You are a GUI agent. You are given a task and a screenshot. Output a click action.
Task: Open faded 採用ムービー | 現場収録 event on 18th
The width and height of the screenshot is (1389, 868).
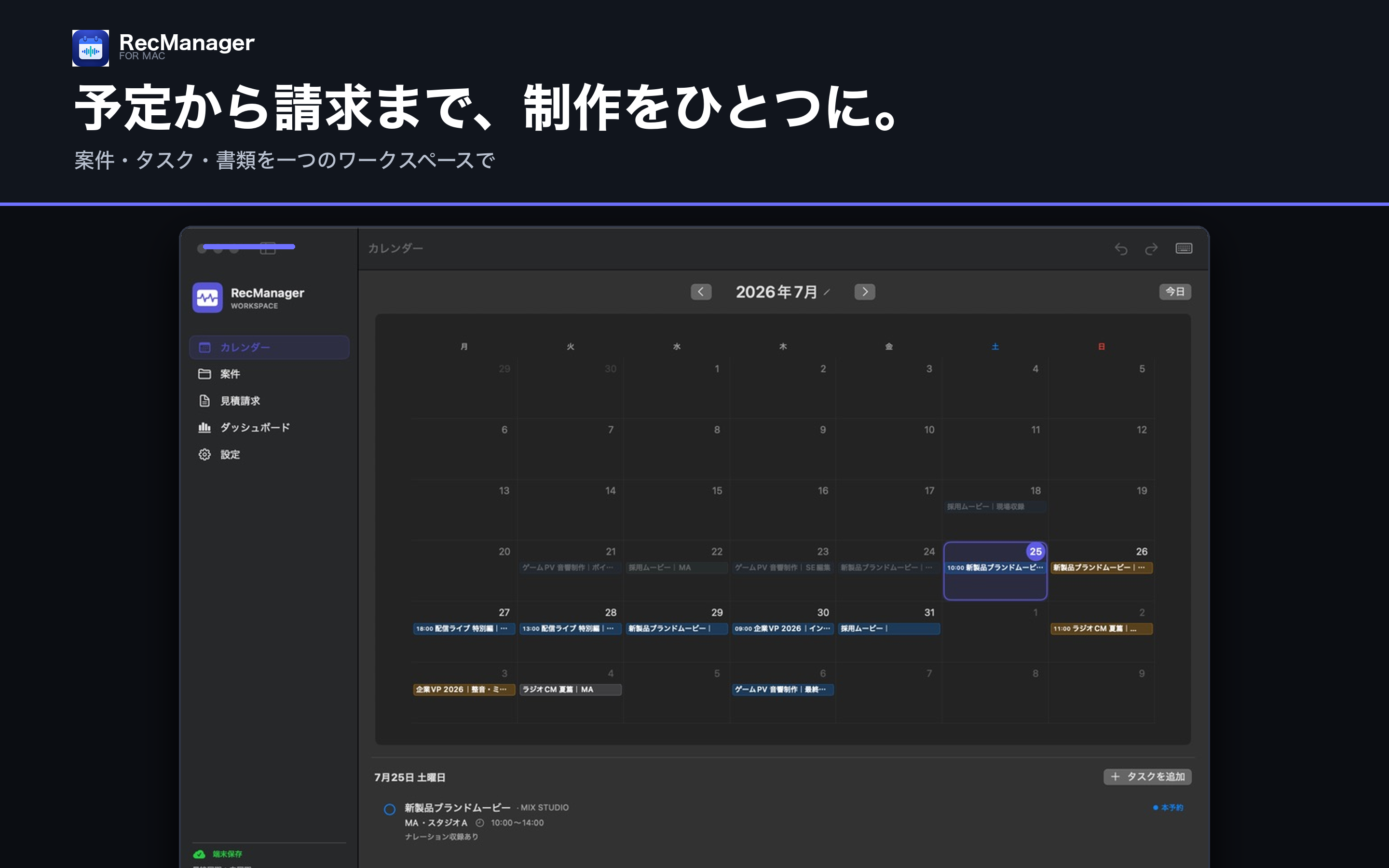[994, 506]
